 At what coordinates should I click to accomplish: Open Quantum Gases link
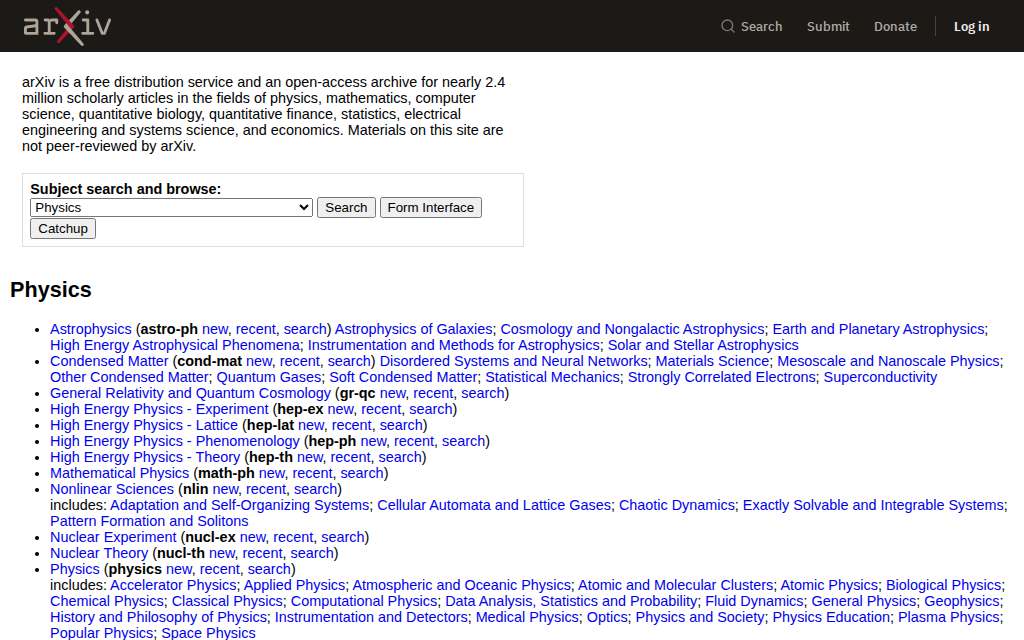(269, 377)
